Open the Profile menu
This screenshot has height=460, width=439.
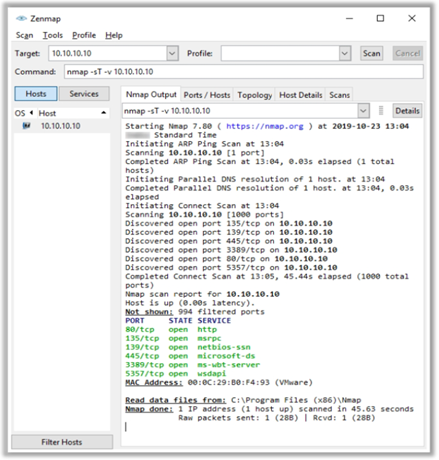coord(84,35)
